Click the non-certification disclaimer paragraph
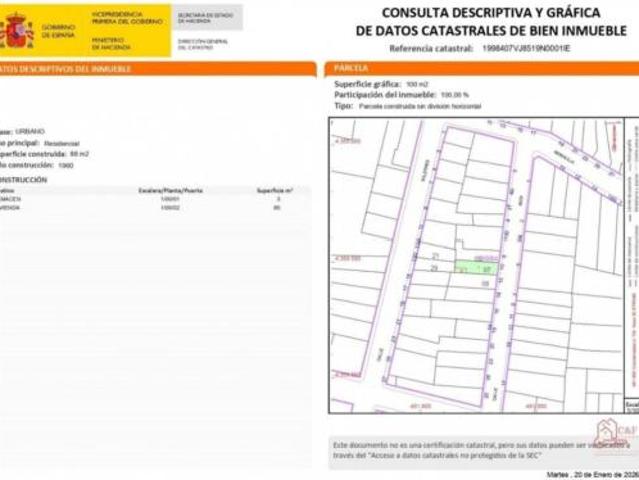Image resolution: width=639 pixels, height=480 pixels. tap(481, 450)
